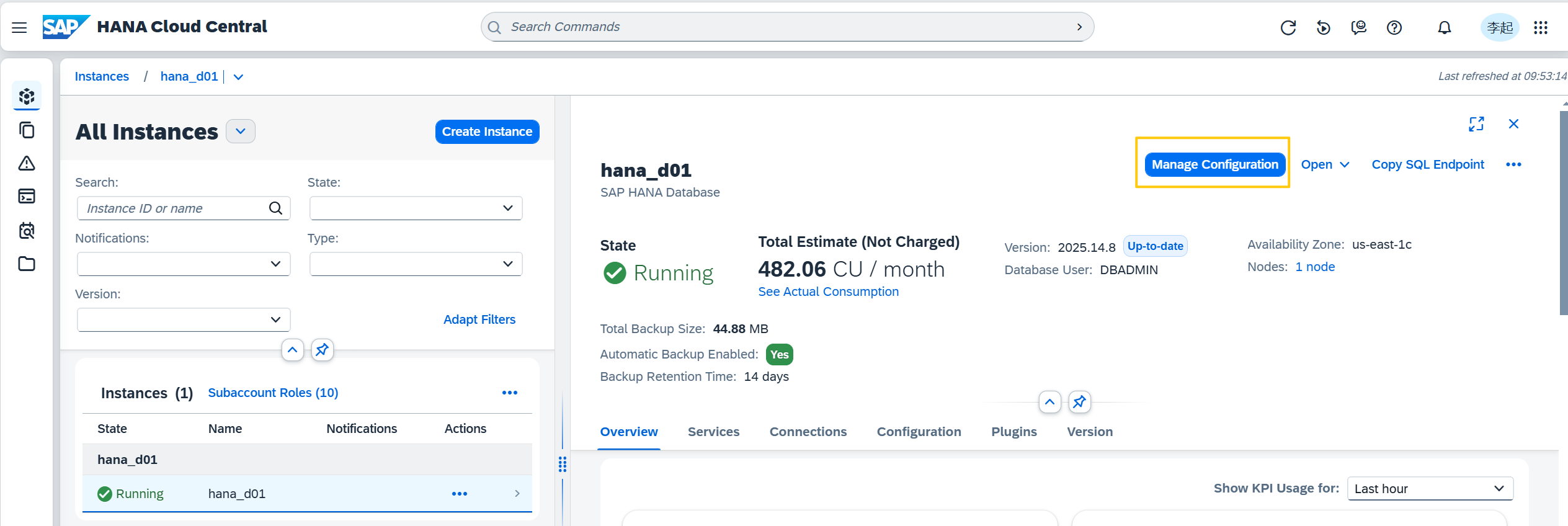Enter full screen for details panel
The width and height of the screenshot is (1568, 526).
[1476, 124]
